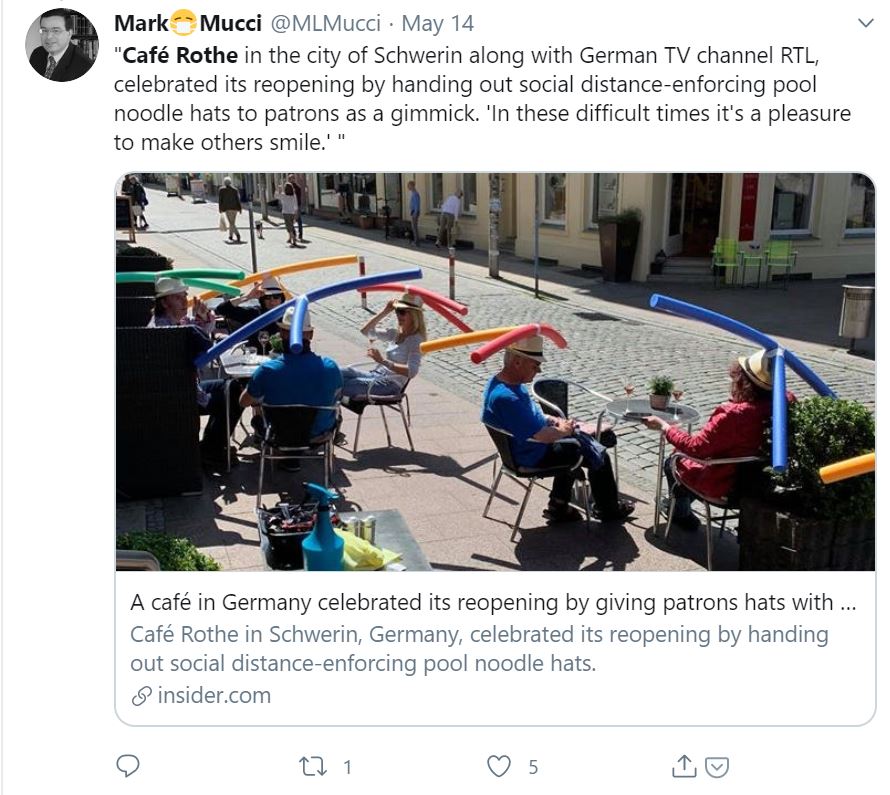Click the May 14 timestamp
Screen dimensions: 890x795
coord(437,23)
